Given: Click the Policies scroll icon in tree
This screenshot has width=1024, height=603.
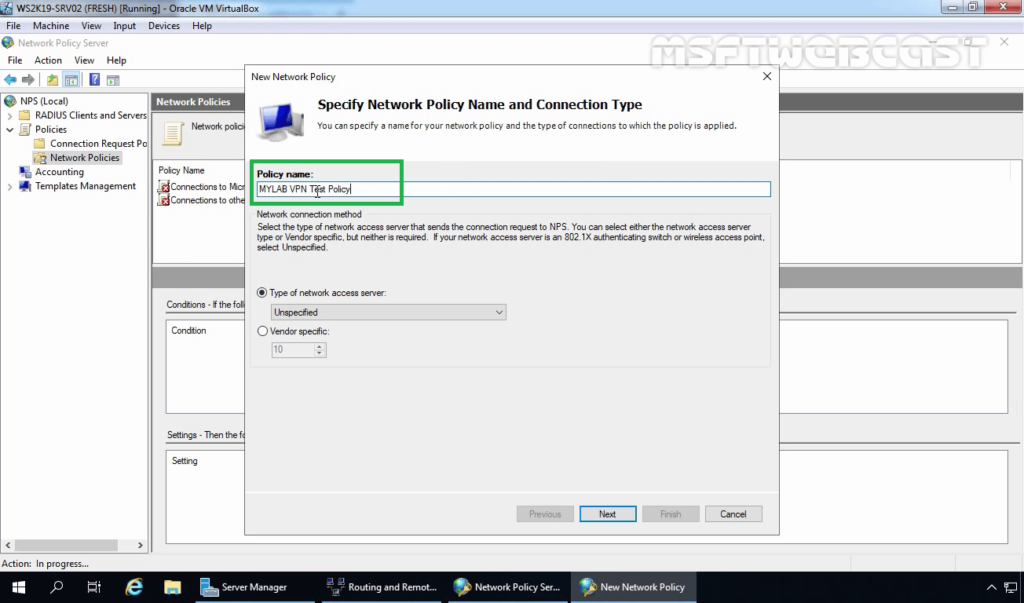Looking at the screenshot, I should pos(25,129).
